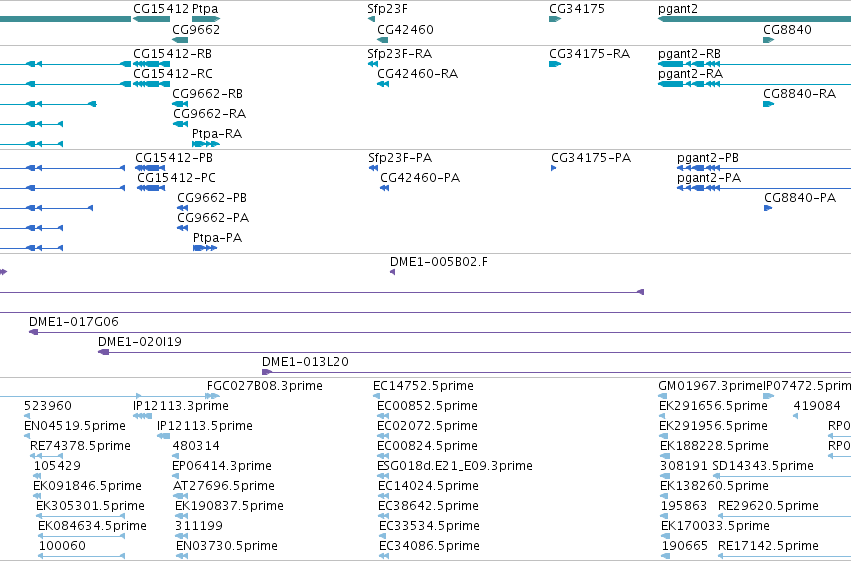Select the Ptpa-PA protein label
The image size is (851, 561).
point(218,238)
